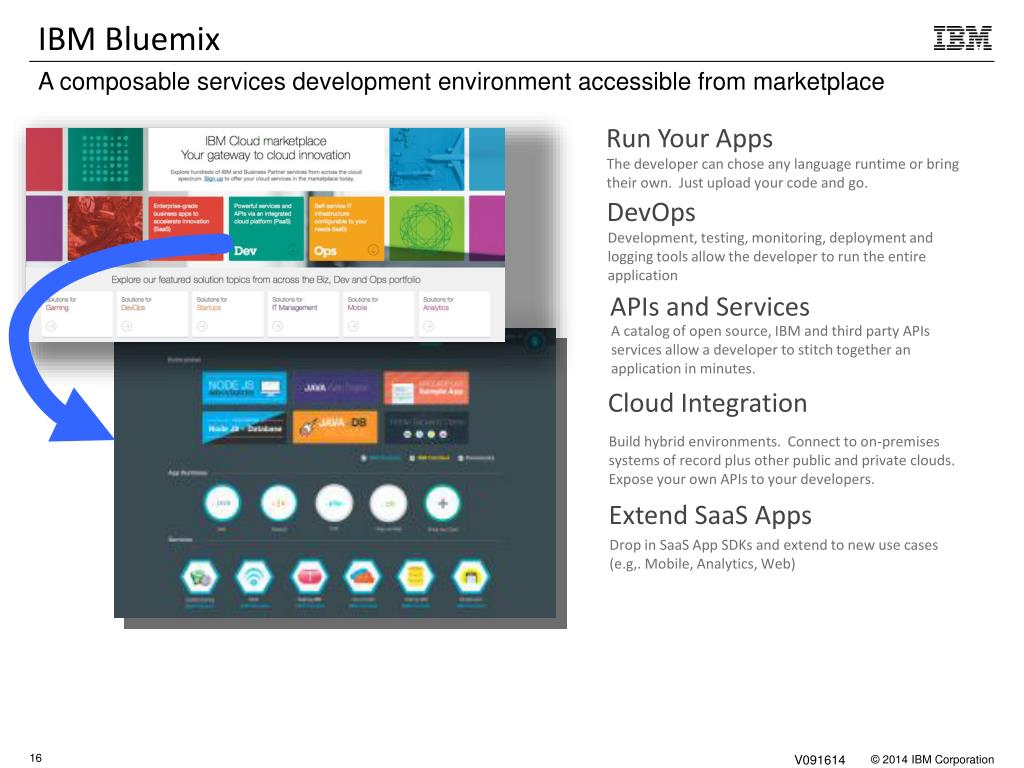1024x768 pixels.
Task: Choose the wifi signal service hexagon
Action: [x=253, y=577]
